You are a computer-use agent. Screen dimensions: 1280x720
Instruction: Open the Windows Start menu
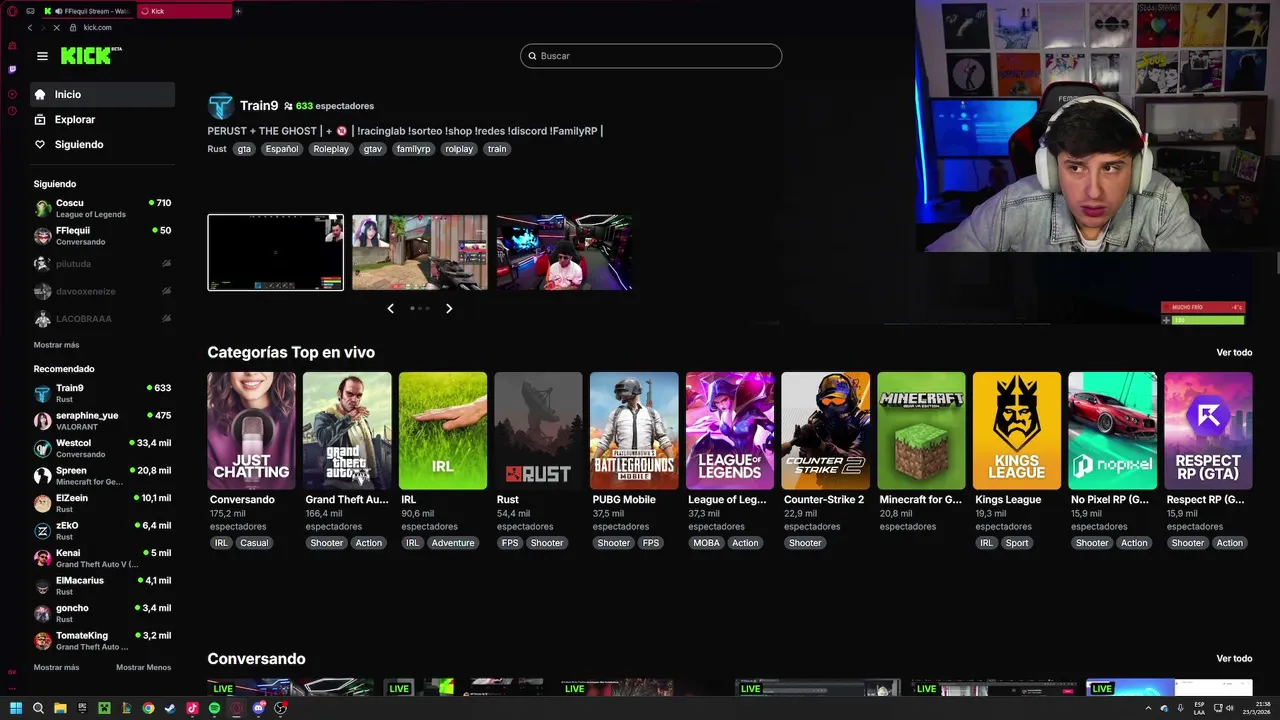click(16, 708)
